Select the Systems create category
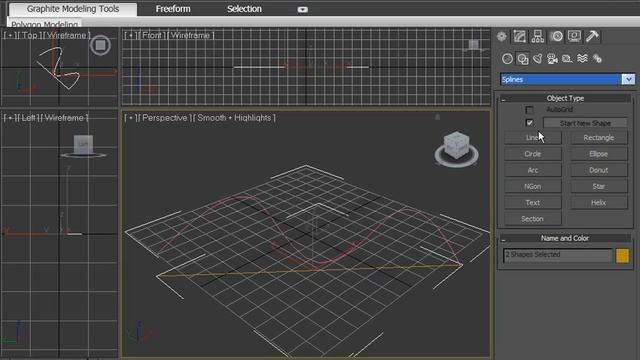640x360 pixels. [x=597, y=59]
